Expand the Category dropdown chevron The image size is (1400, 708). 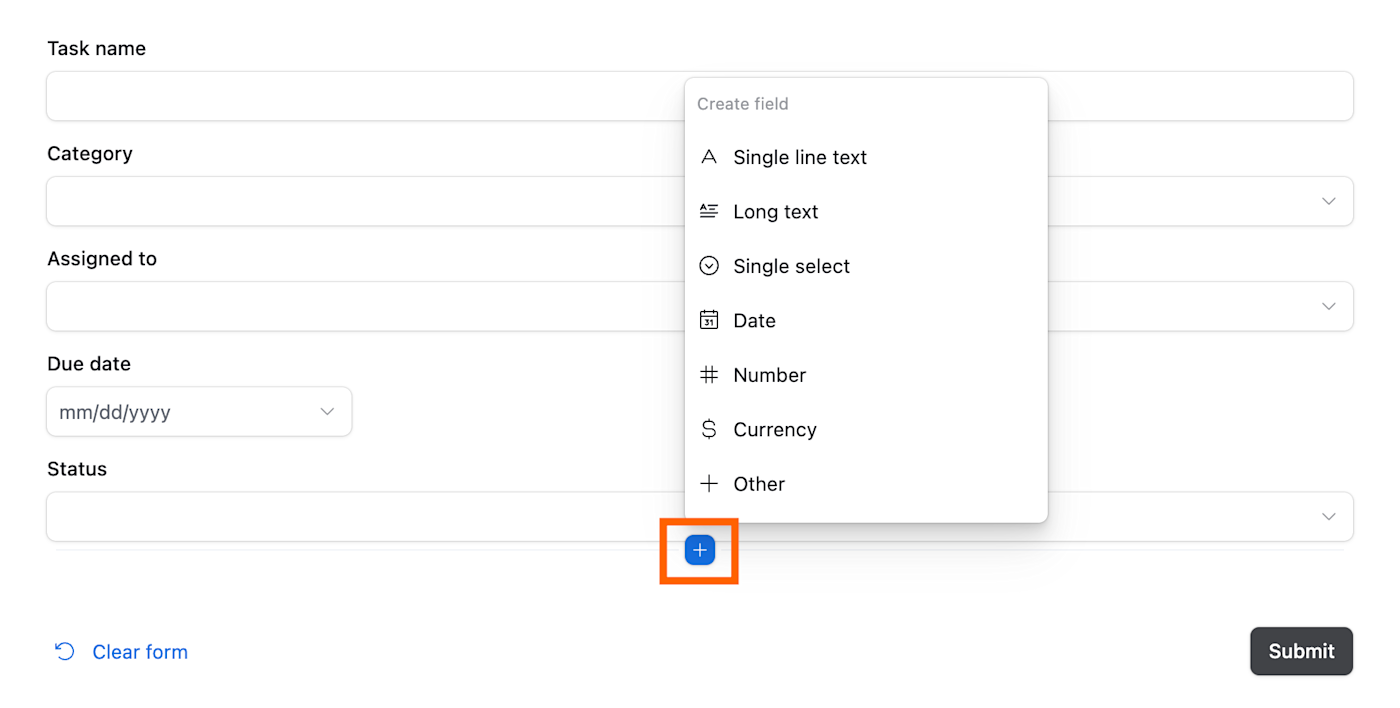pos(1328,201)
